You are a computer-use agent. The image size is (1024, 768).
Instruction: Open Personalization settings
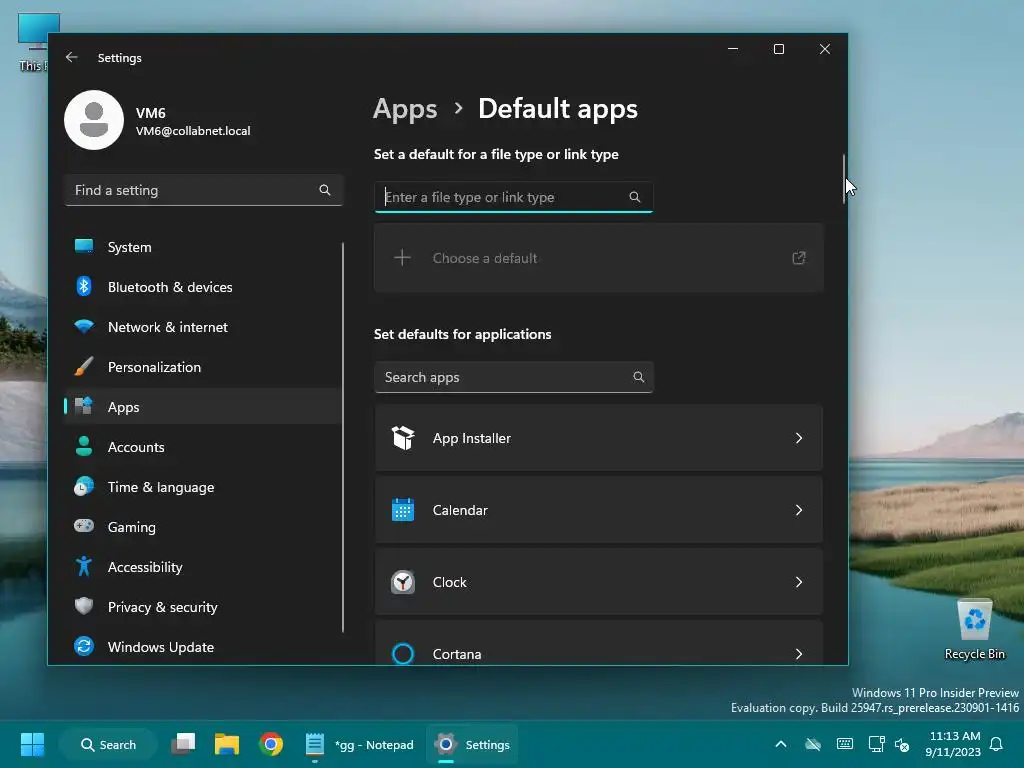[x=203, y=367]
